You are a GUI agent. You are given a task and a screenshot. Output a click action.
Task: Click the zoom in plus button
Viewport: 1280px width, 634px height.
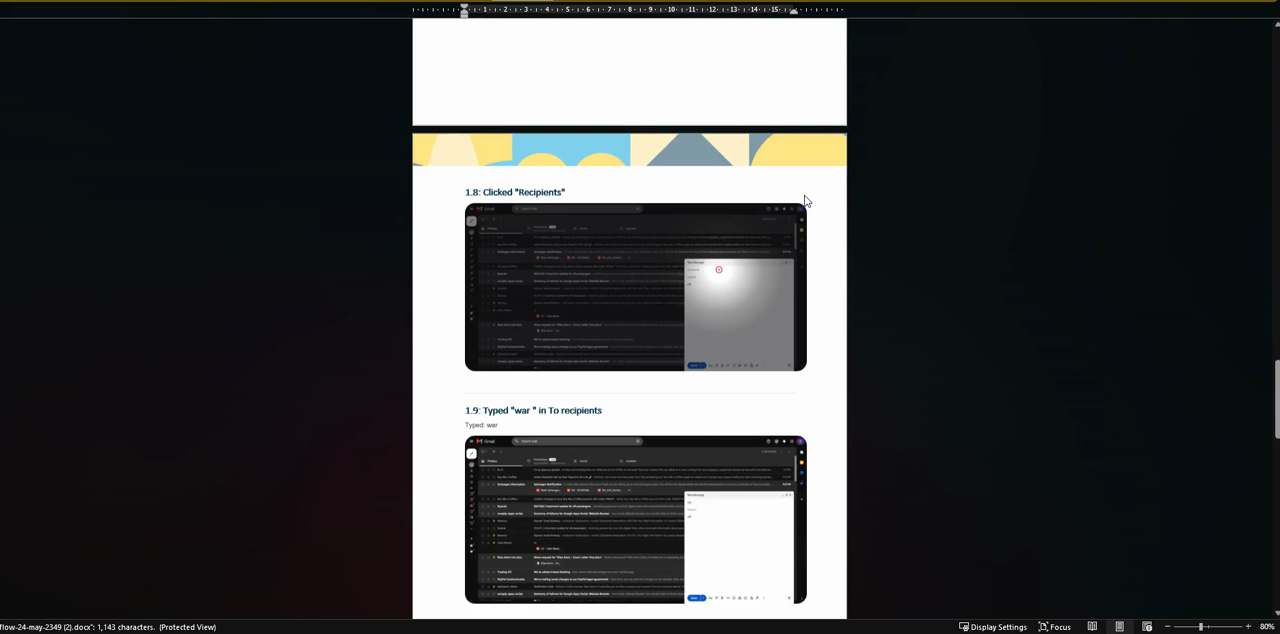click(1247, 627)
